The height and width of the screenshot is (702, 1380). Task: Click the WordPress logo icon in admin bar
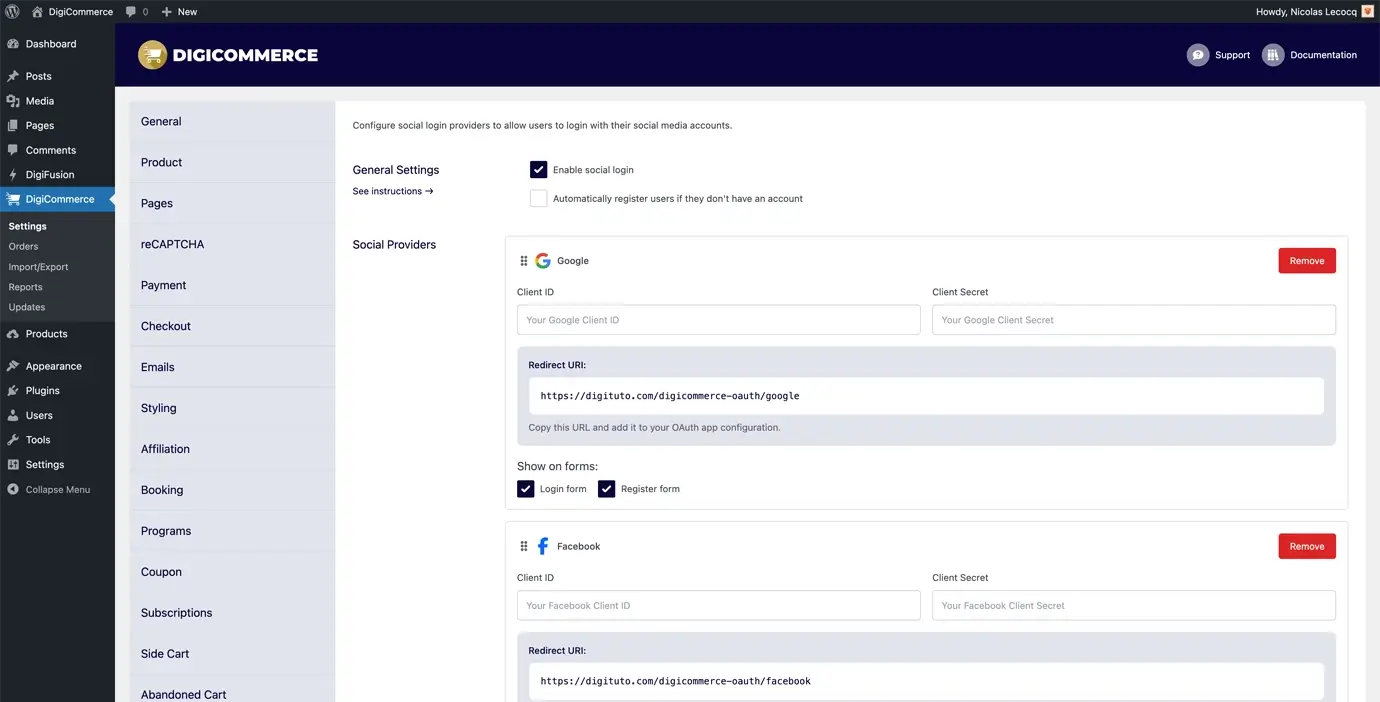[x=12, y=12]
